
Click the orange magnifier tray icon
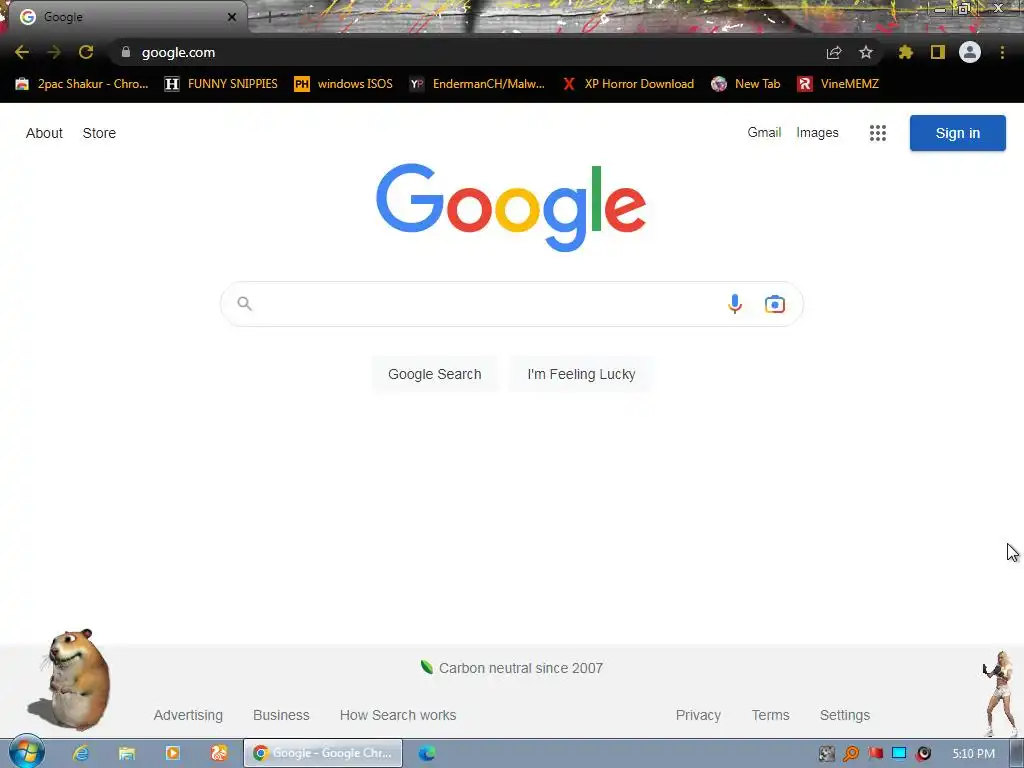(x=850, y=754)
